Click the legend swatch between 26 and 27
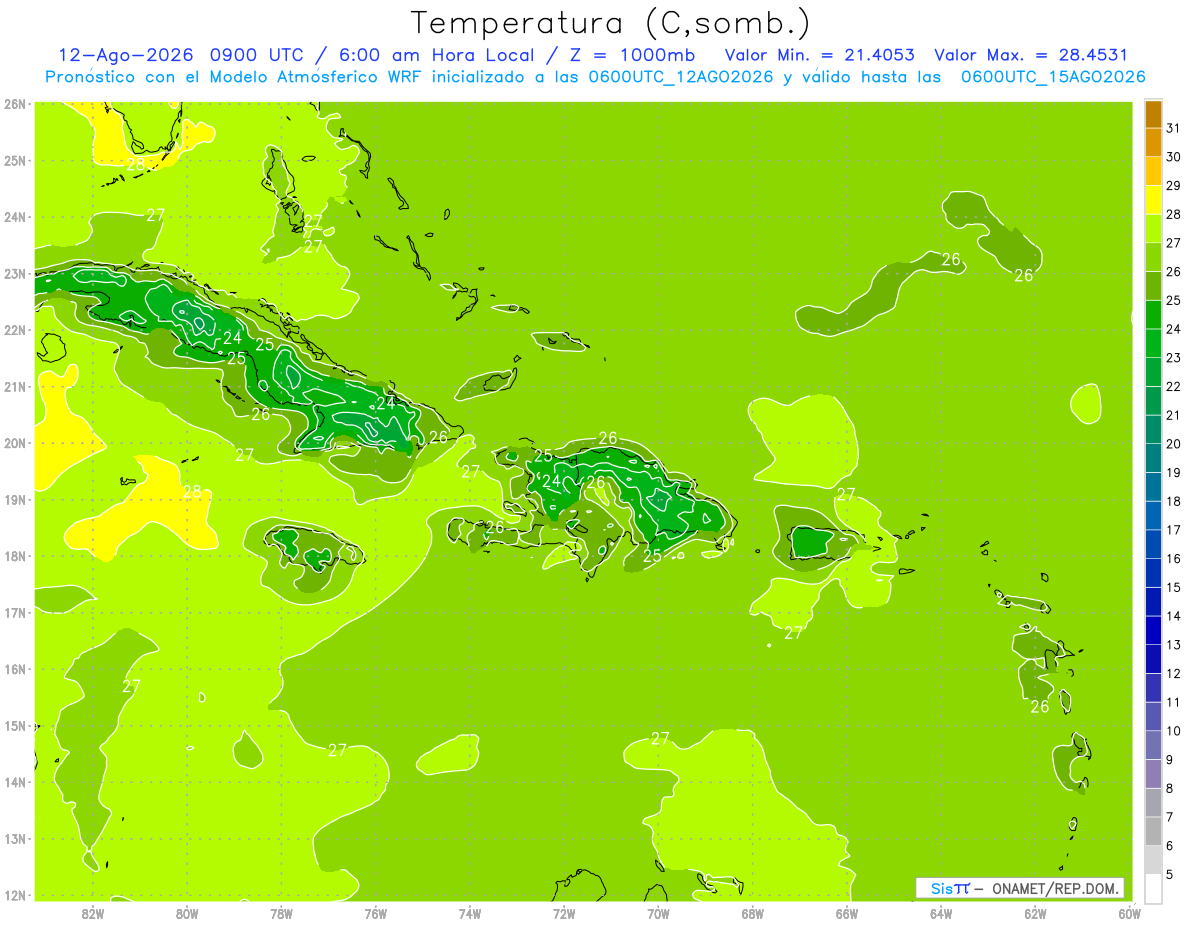Screen dimensions: 1200x927 [x=1153, y=257]
